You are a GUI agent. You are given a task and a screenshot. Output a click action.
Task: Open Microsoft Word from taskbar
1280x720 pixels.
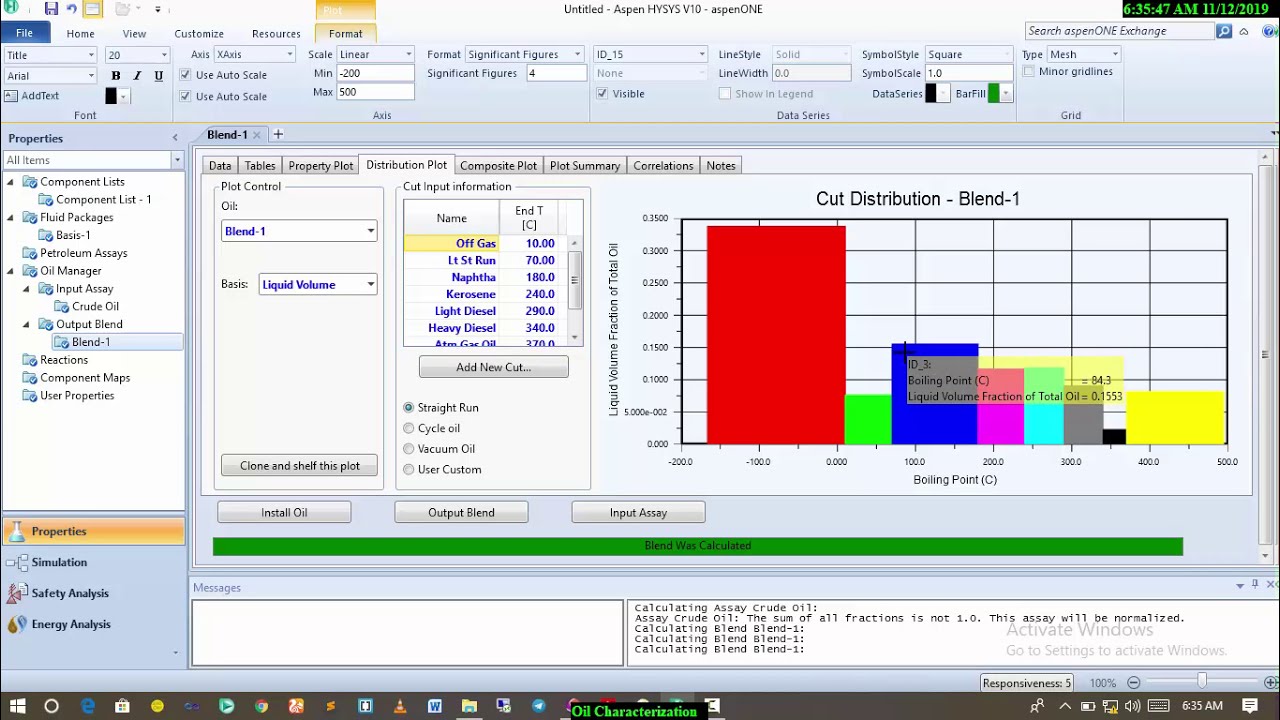[x=435, y=706]
